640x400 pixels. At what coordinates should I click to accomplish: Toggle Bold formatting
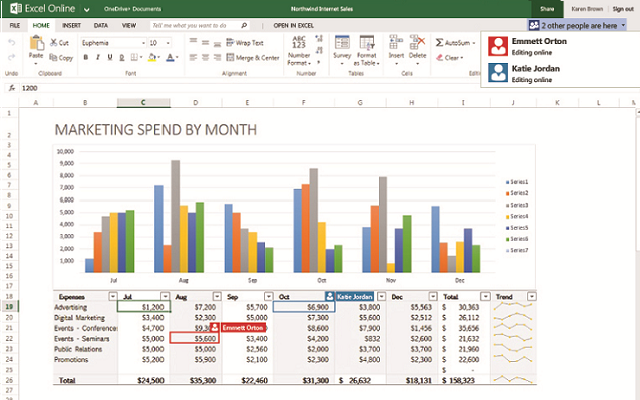85,58
